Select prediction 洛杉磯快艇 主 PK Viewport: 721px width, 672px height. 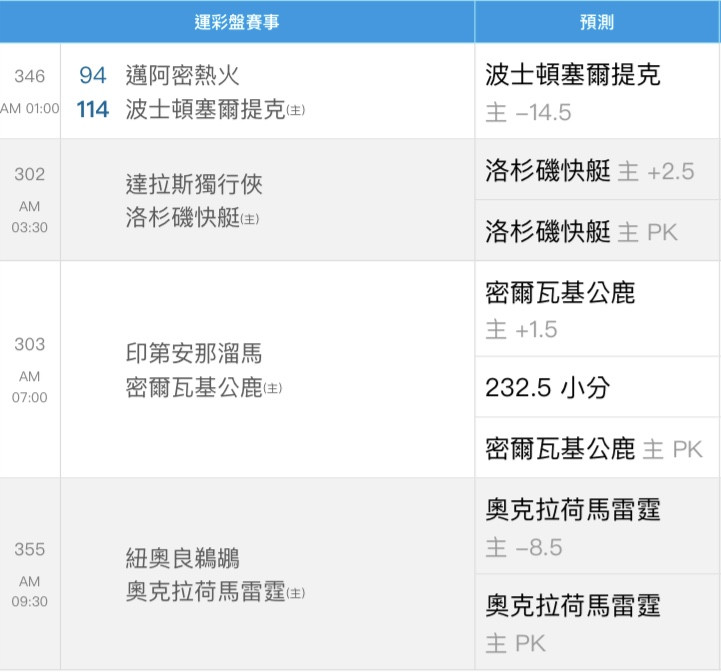(597, 231)
